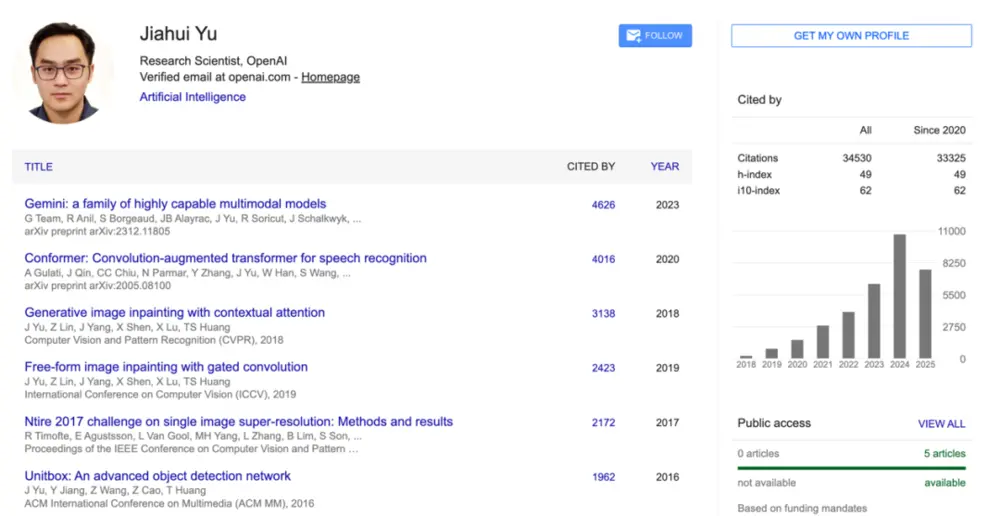Open Free-form image inpainting with gated convolution
The width and height of the screenshot is (1000, 516).
tap(166, 367)
